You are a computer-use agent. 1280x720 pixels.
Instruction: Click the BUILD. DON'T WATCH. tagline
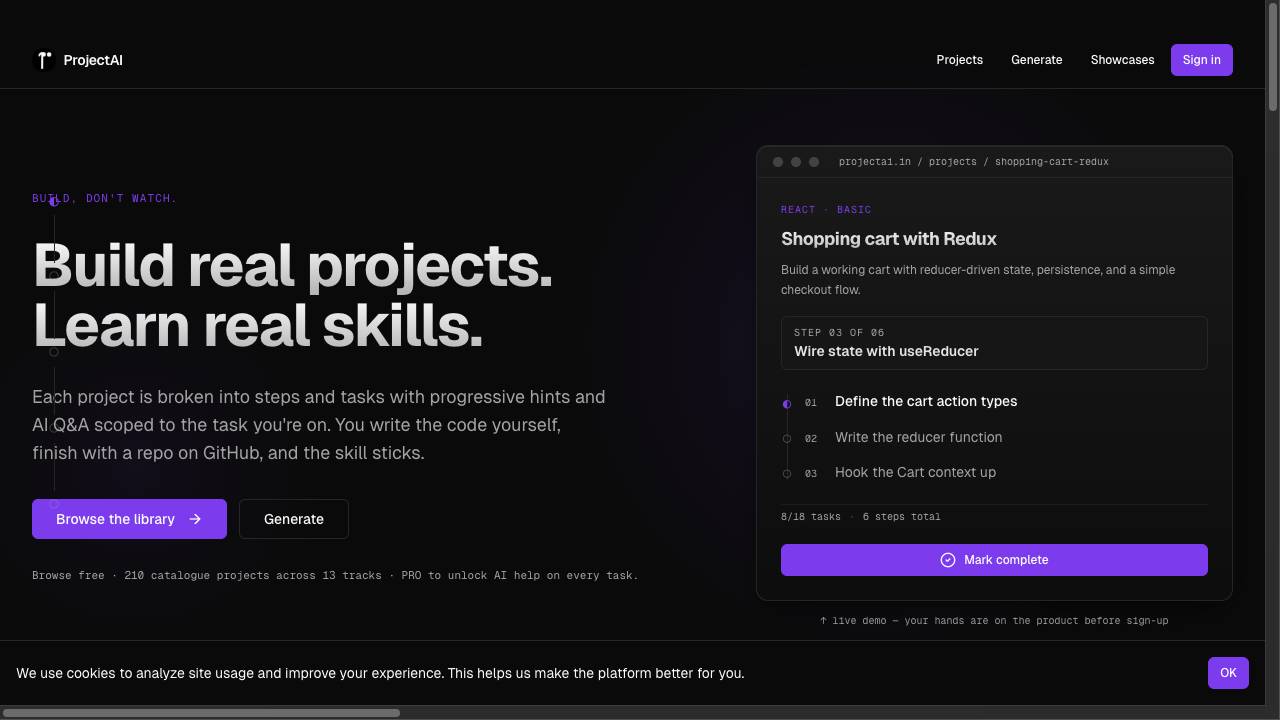pyautogui.click(x=104, y=198)
